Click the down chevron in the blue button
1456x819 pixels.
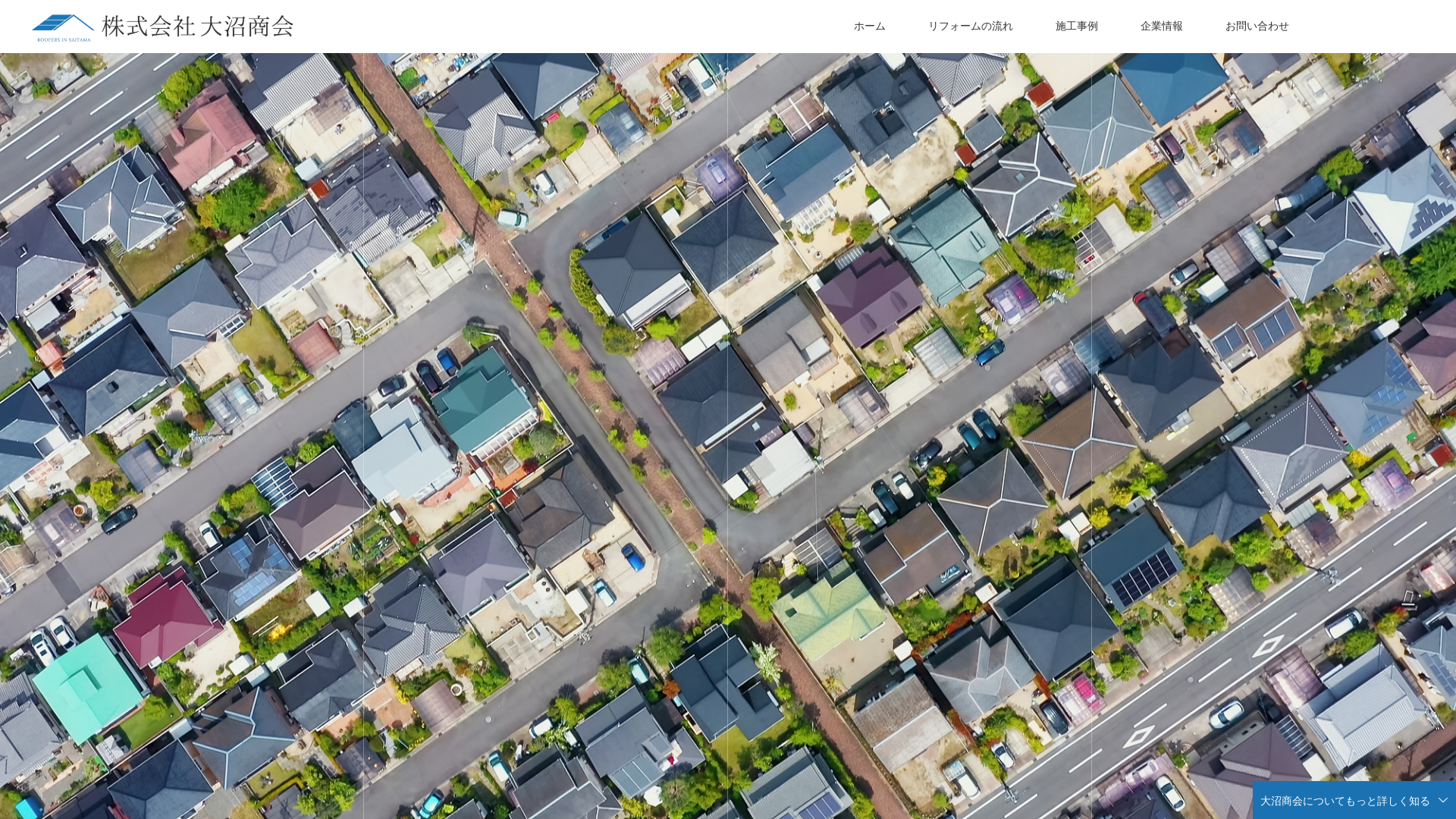pos(1443,800)
